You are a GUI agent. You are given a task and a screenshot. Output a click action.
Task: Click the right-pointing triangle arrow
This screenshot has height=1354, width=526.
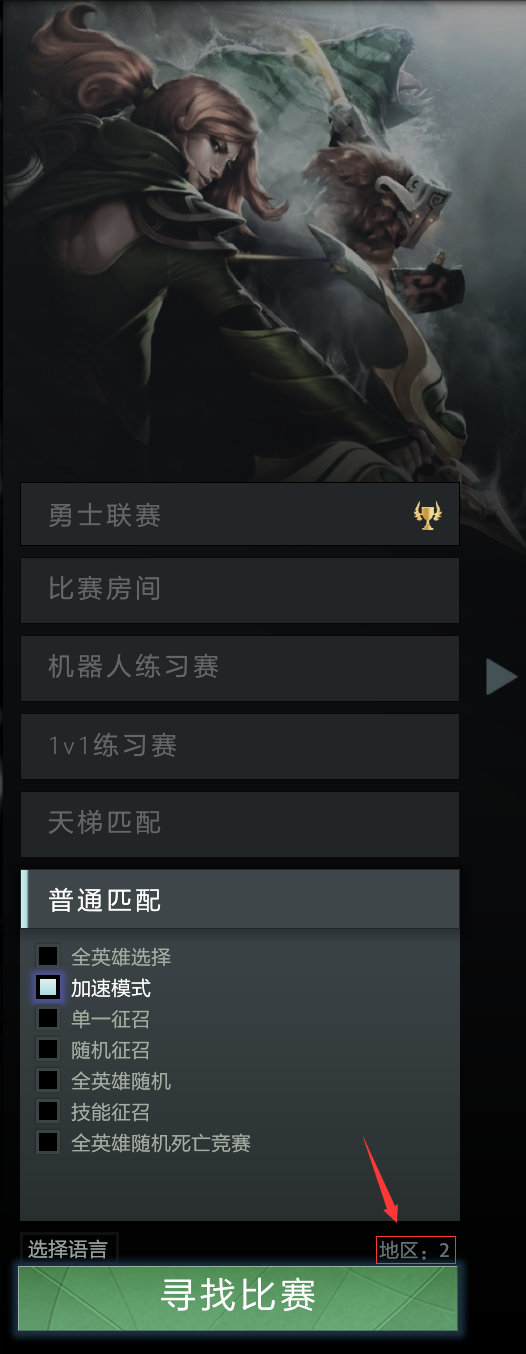coord(501,677)
